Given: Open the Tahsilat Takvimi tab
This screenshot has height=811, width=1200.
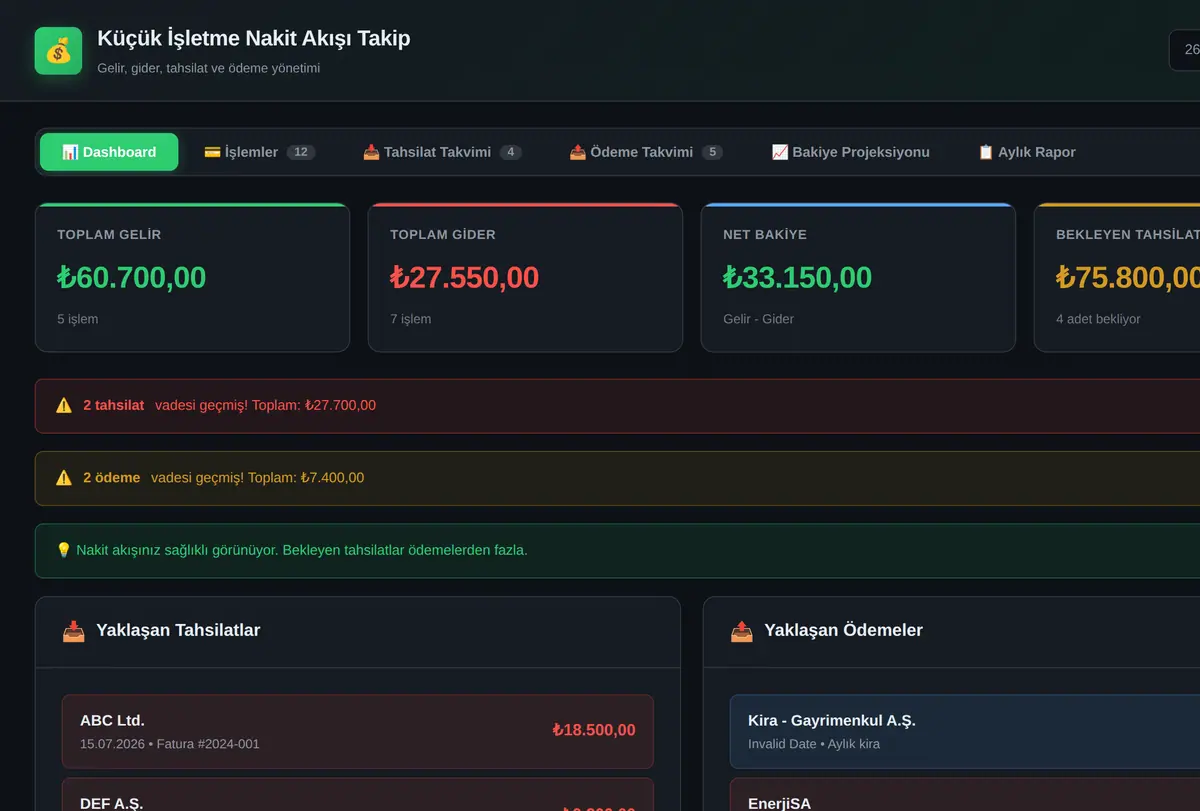Looking at the screenshot, I should pyautogui.click(x=441, y=152).
